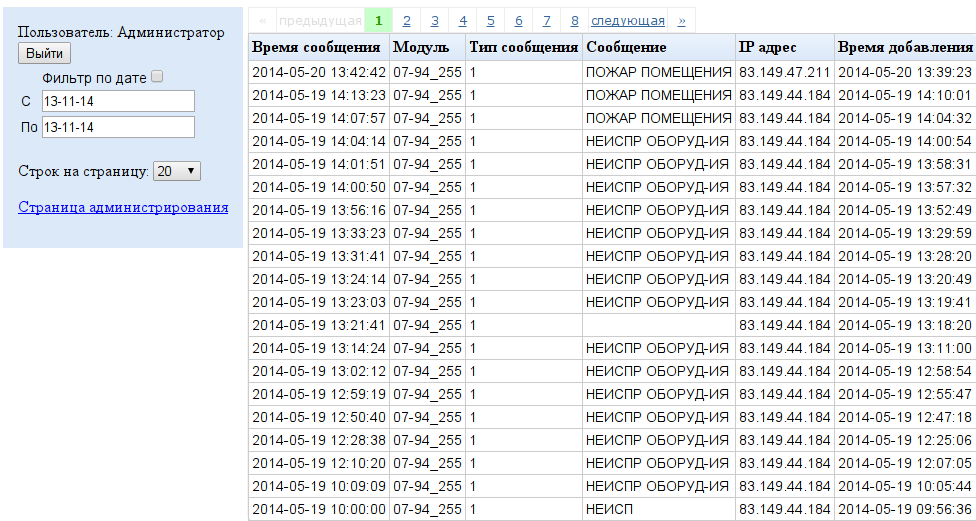
Task: Go to page 4 in pagination
Action: [x=462, y=20]
